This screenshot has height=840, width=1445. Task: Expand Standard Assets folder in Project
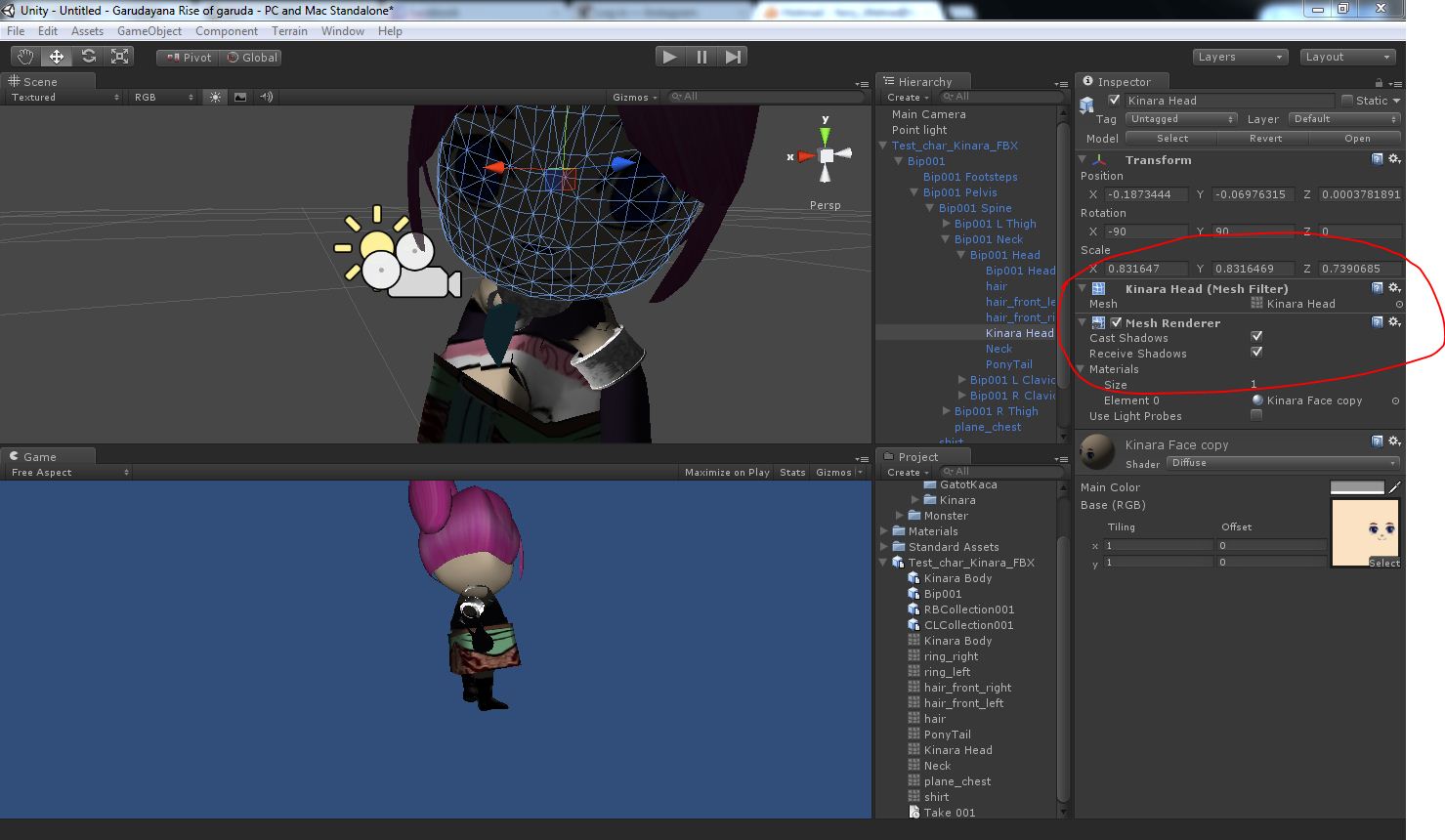(884, 547)
